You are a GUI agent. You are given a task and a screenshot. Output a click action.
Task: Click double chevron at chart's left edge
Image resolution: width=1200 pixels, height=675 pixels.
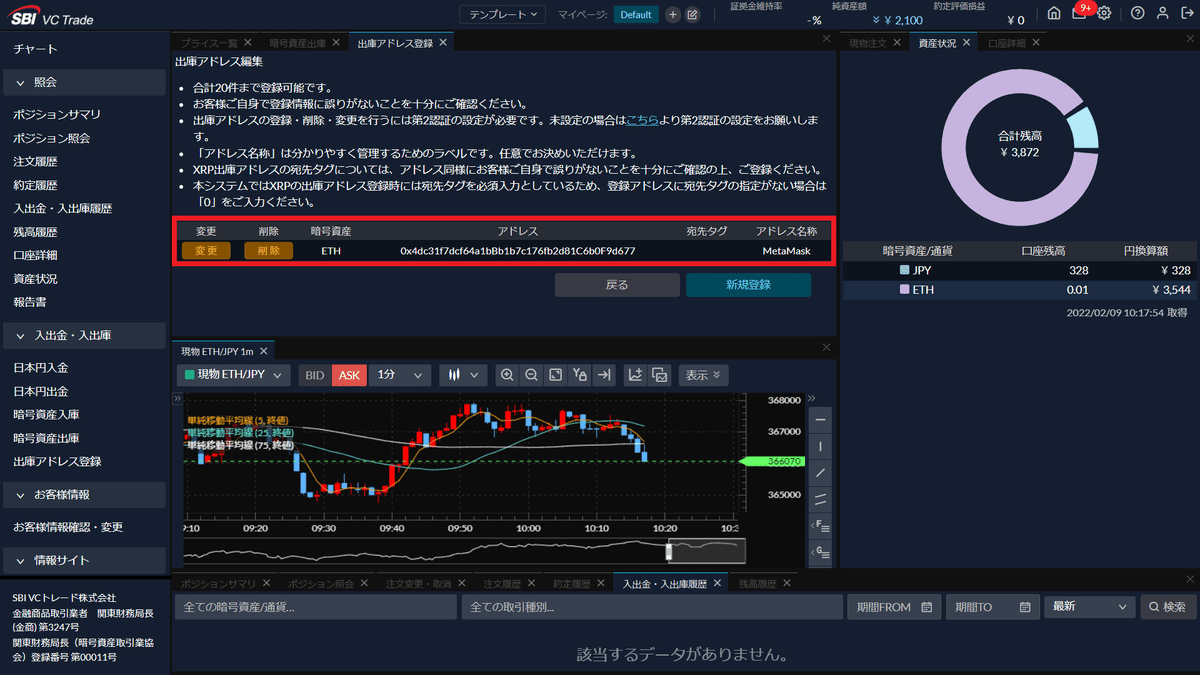[x=178, y=397]
